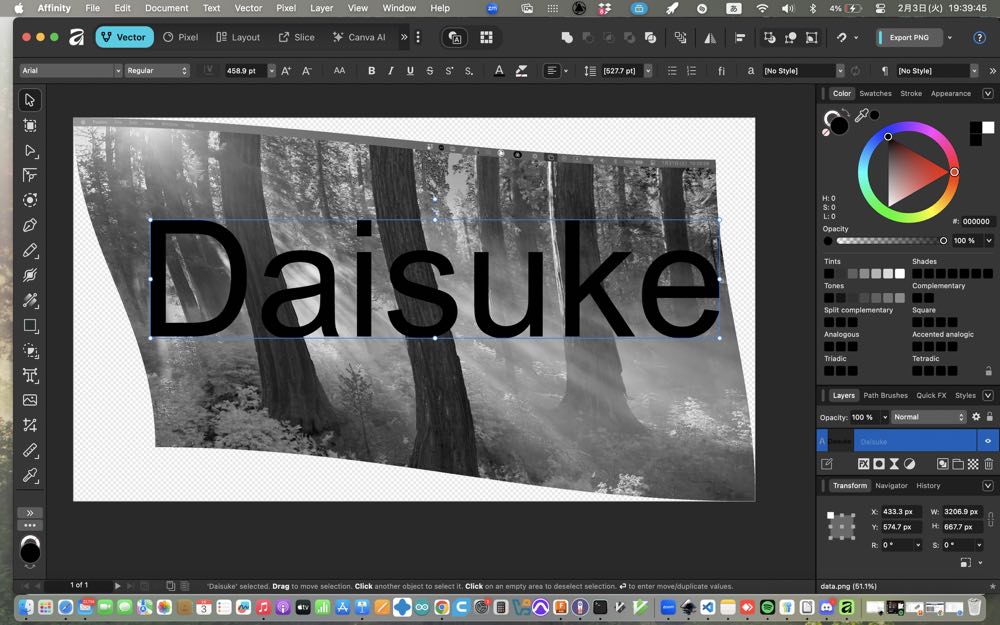Toggle Underline formatting

pos(410,71)
